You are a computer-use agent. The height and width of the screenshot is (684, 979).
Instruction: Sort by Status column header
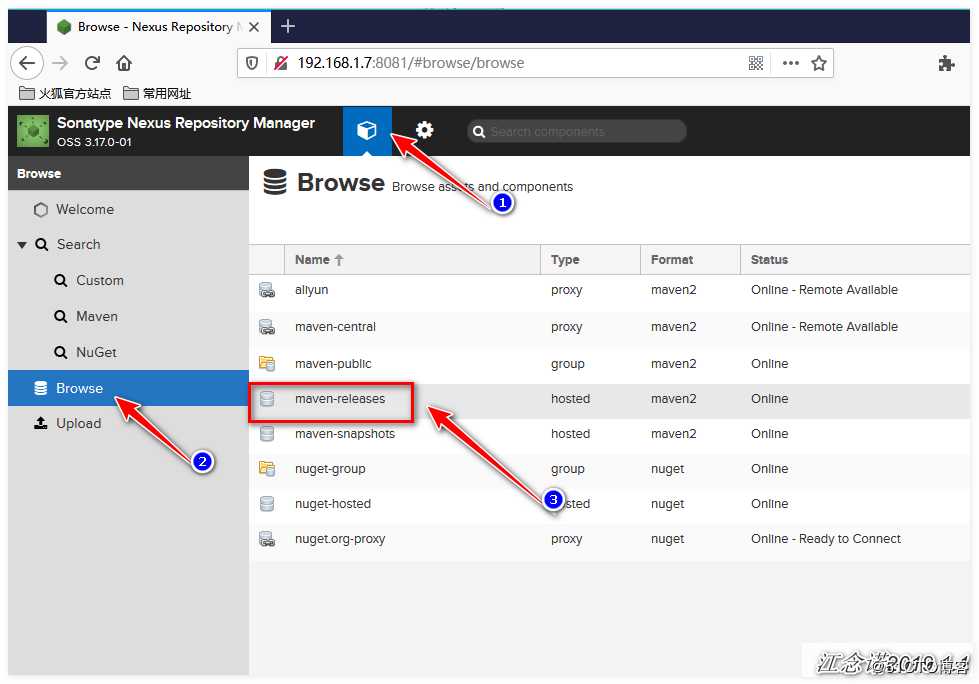click(x=855, y=260)
